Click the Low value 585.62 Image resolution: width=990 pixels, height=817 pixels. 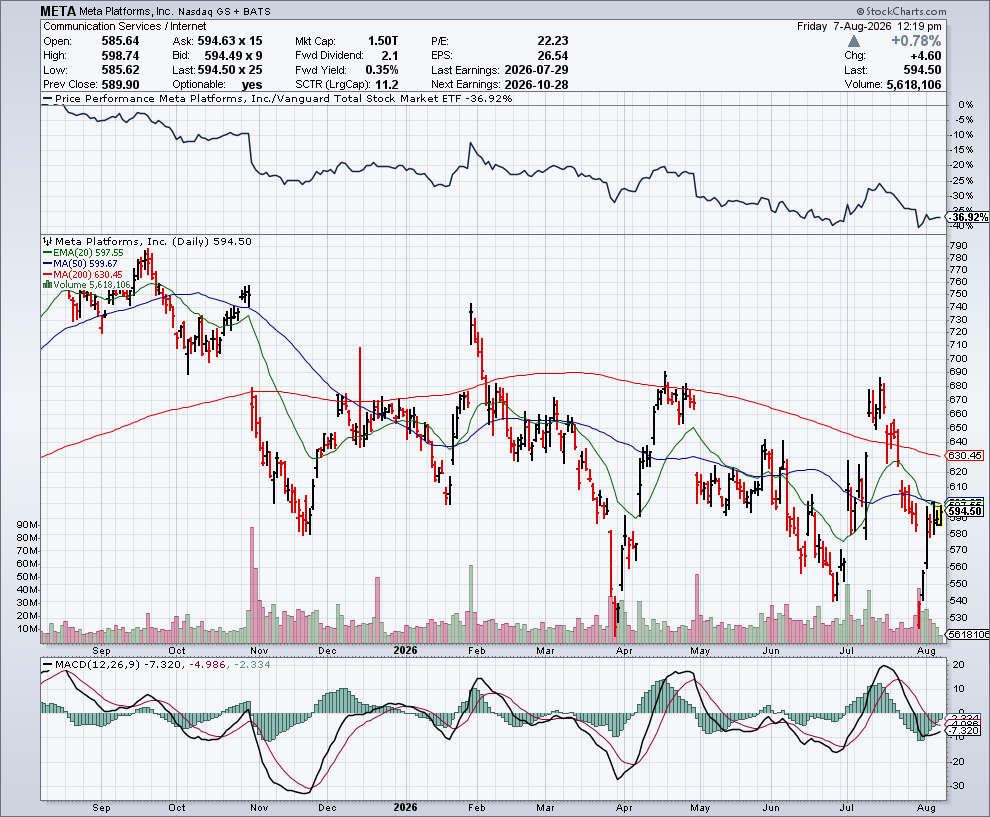pyautogui.click(x=120, y=70)
